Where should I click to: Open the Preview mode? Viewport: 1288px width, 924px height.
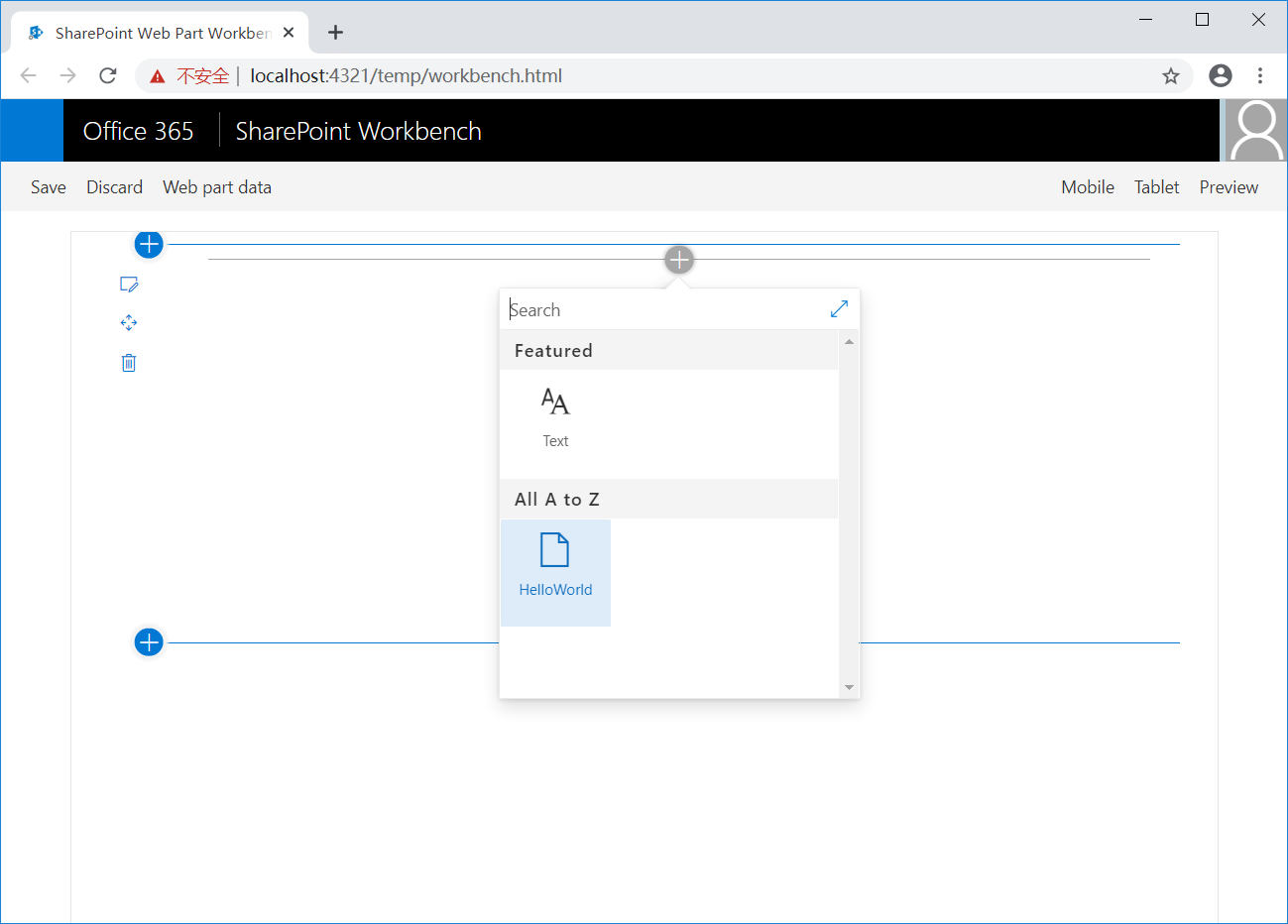pos(1229,187)
